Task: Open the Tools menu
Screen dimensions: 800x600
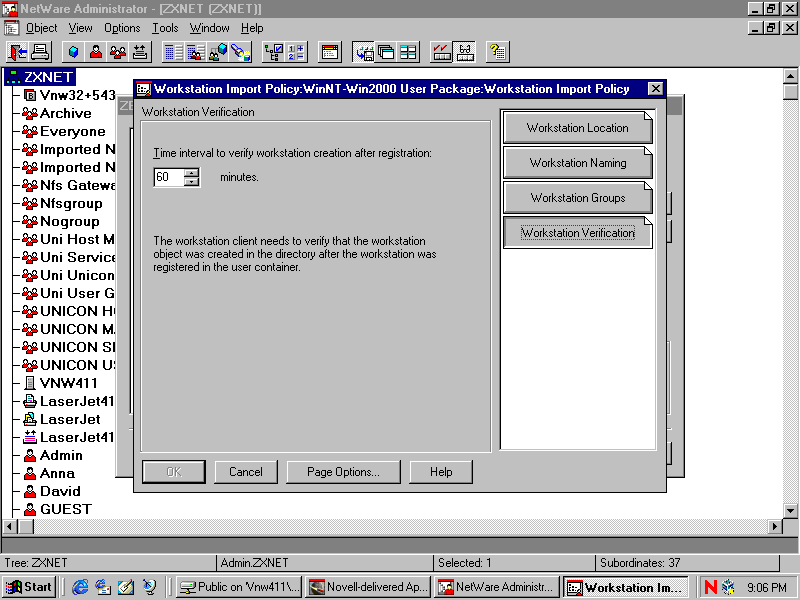Action: click(x=165, y=28)
